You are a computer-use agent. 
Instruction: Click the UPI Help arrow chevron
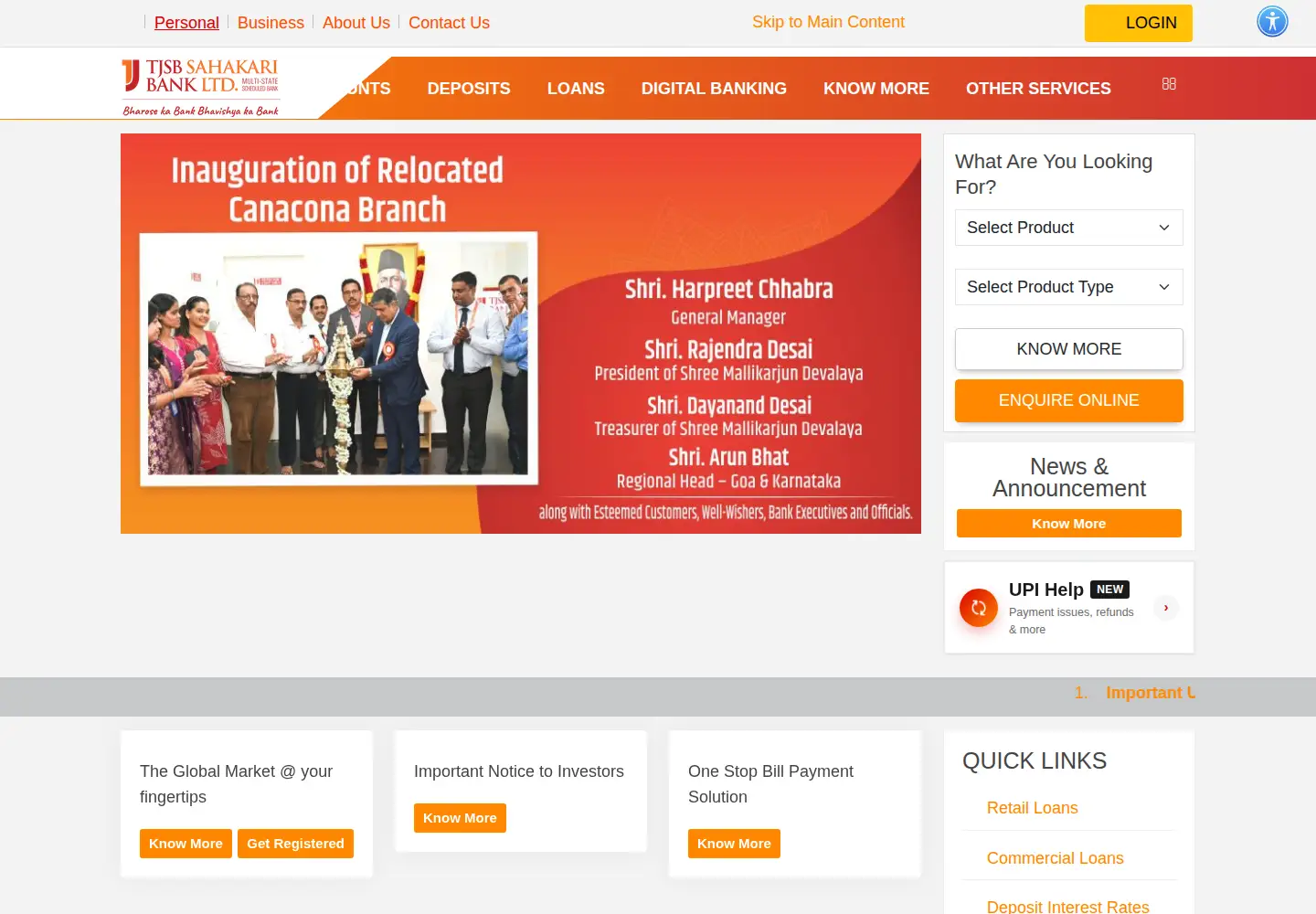pos(1166,608)
